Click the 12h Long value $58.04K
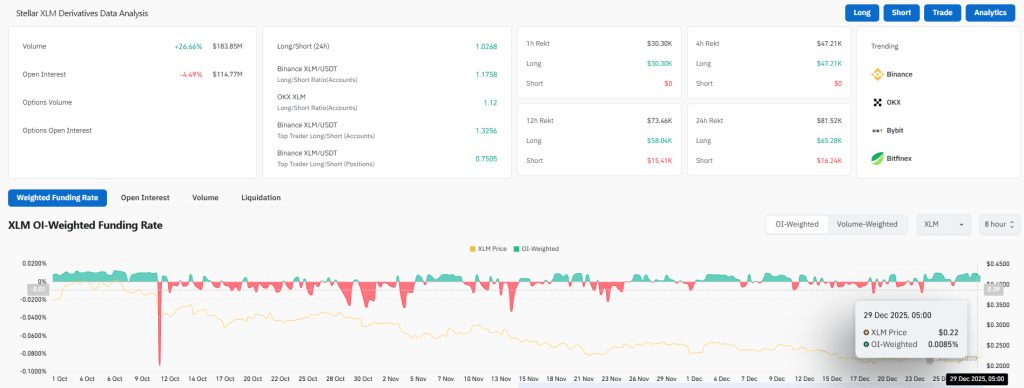The height and width of the screenshot is (388, 1024). (659, 141)
